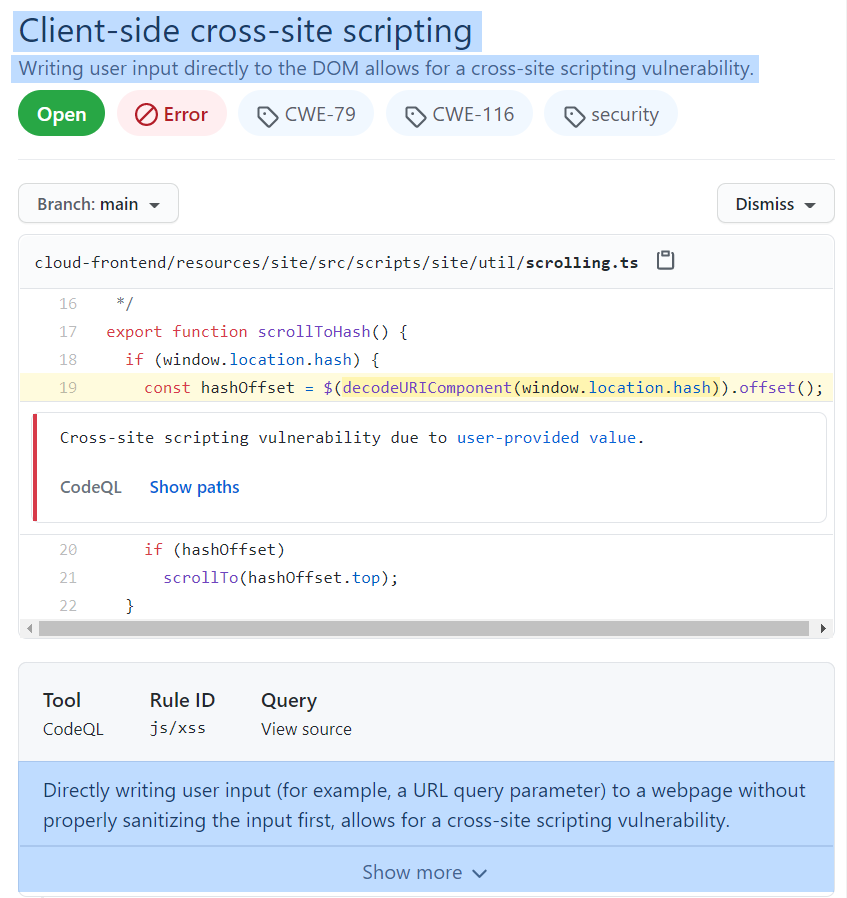
Task: Expand description with Show more
Action: tap(425, 872)
